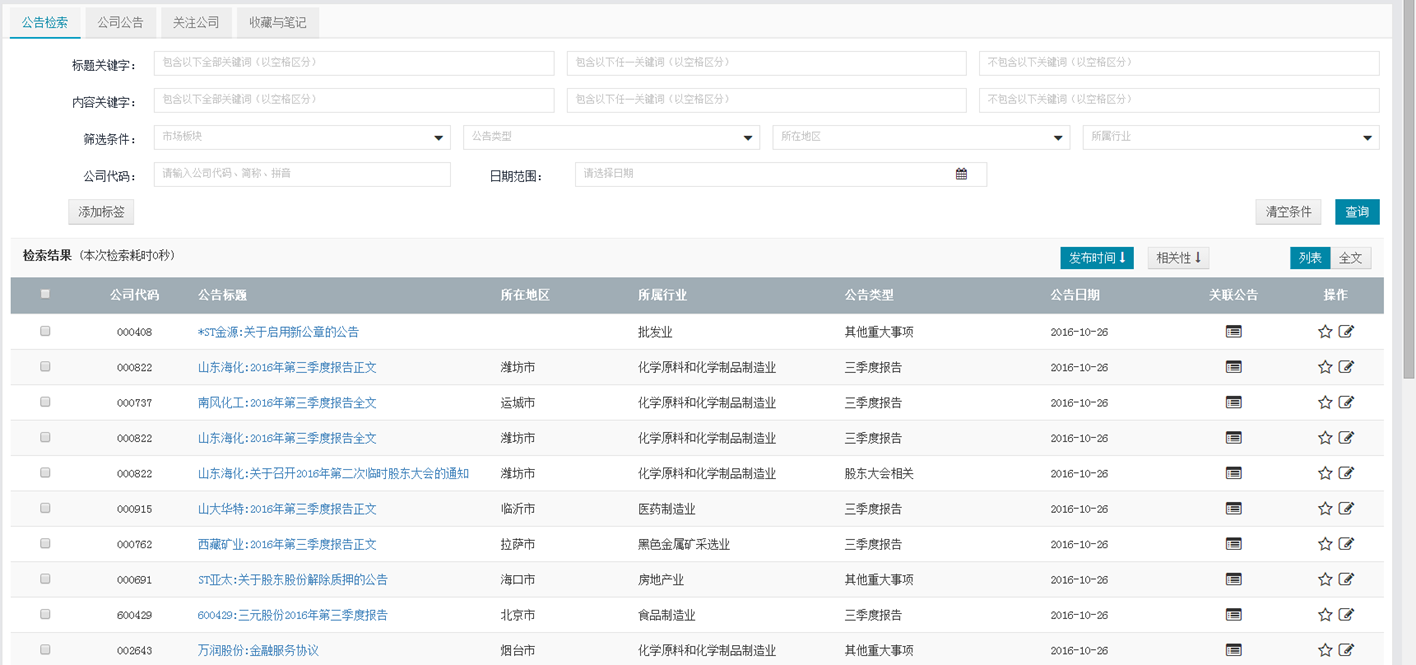
Task: Expand the 所在地区 dropdown
Action: [921, 137]
